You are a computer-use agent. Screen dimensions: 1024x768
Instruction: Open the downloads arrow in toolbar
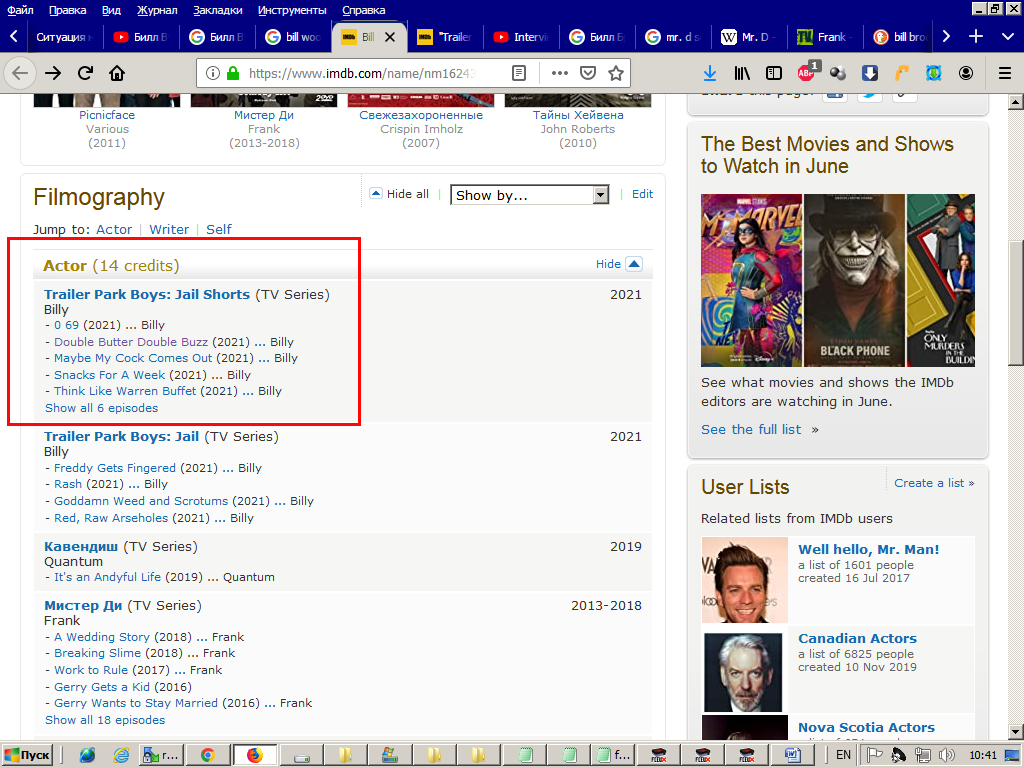(x=709, y=73)
